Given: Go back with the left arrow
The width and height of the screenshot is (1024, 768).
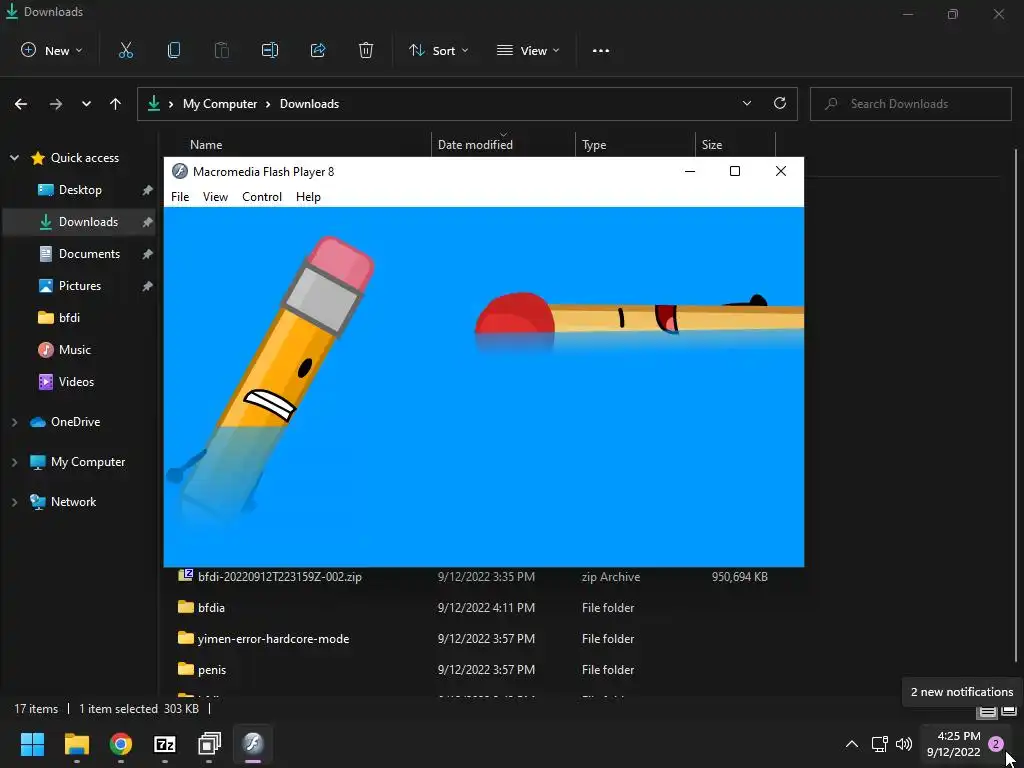Looking at the screenshot, I should [x=21, y=104].
